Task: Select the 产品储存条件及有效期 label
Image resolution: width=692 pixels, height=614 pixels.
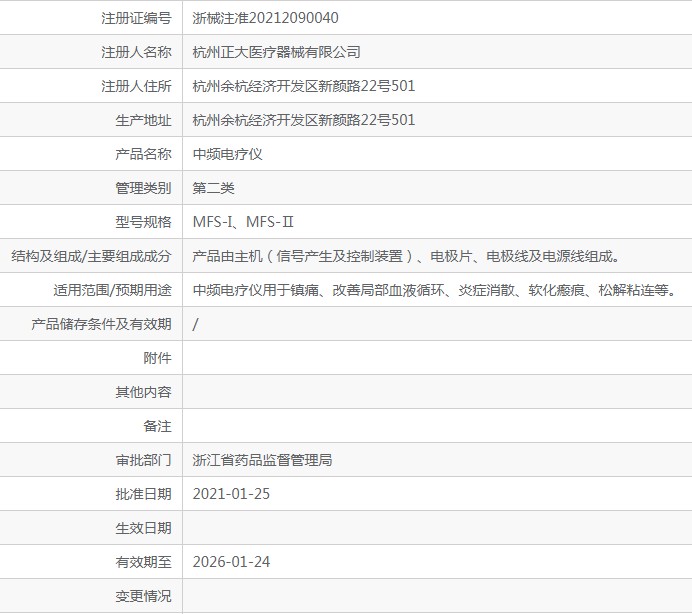Action: 101,324
